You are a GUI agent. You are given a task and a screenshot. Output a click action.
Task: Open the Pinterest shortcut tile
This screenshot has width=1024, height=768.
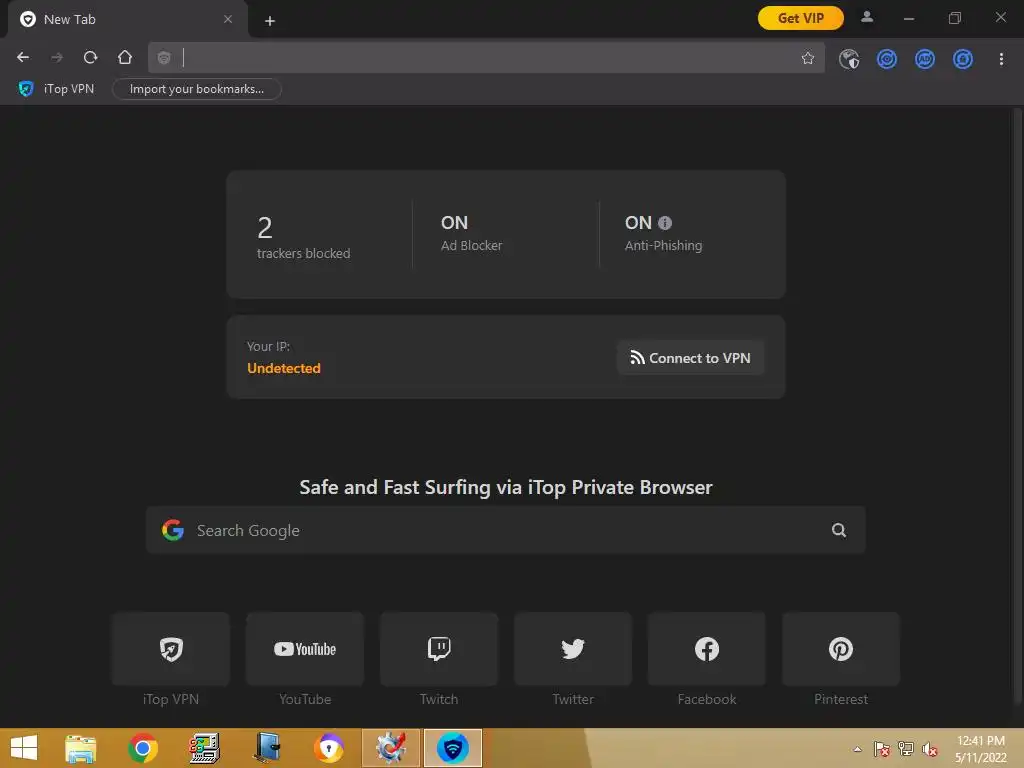click(x=841, y=649)
